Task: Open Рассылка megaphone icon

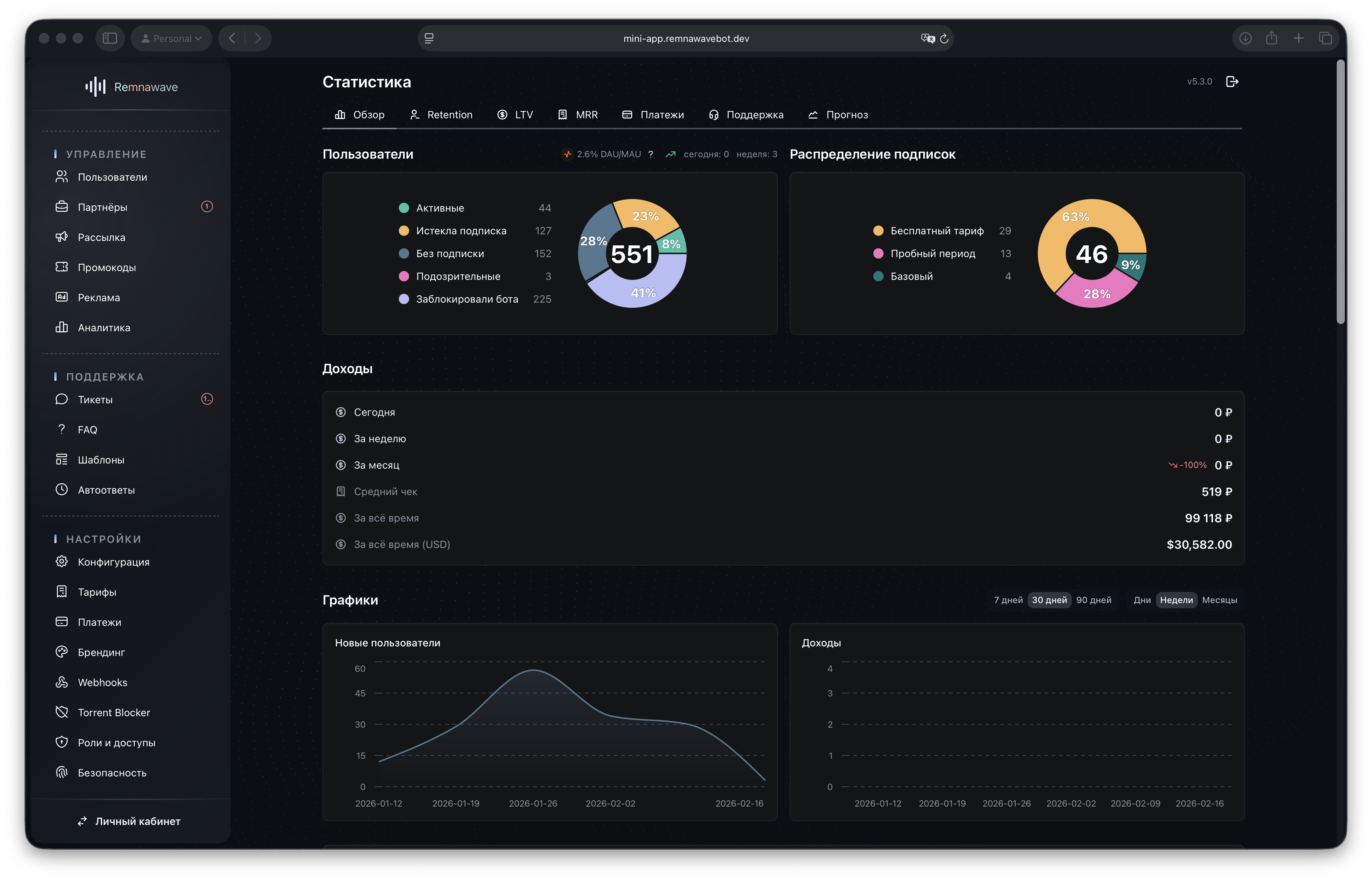Action: coord(62,237)
